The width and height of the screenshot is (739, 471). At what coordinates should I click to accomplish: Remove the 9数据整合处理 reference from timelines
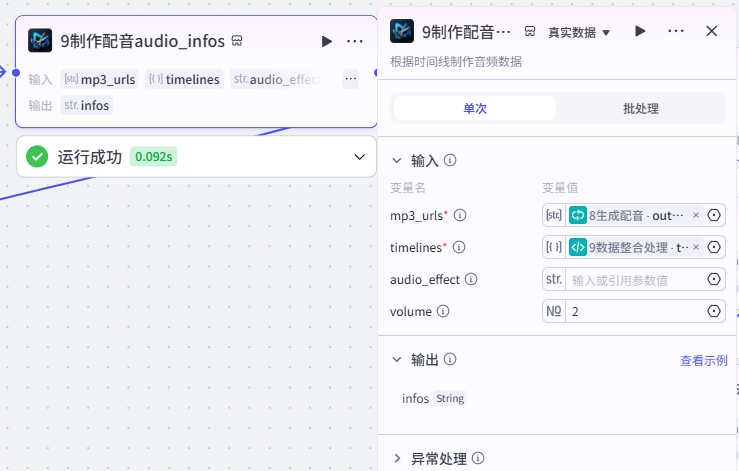pyautogui.click(x=696, y=248)
